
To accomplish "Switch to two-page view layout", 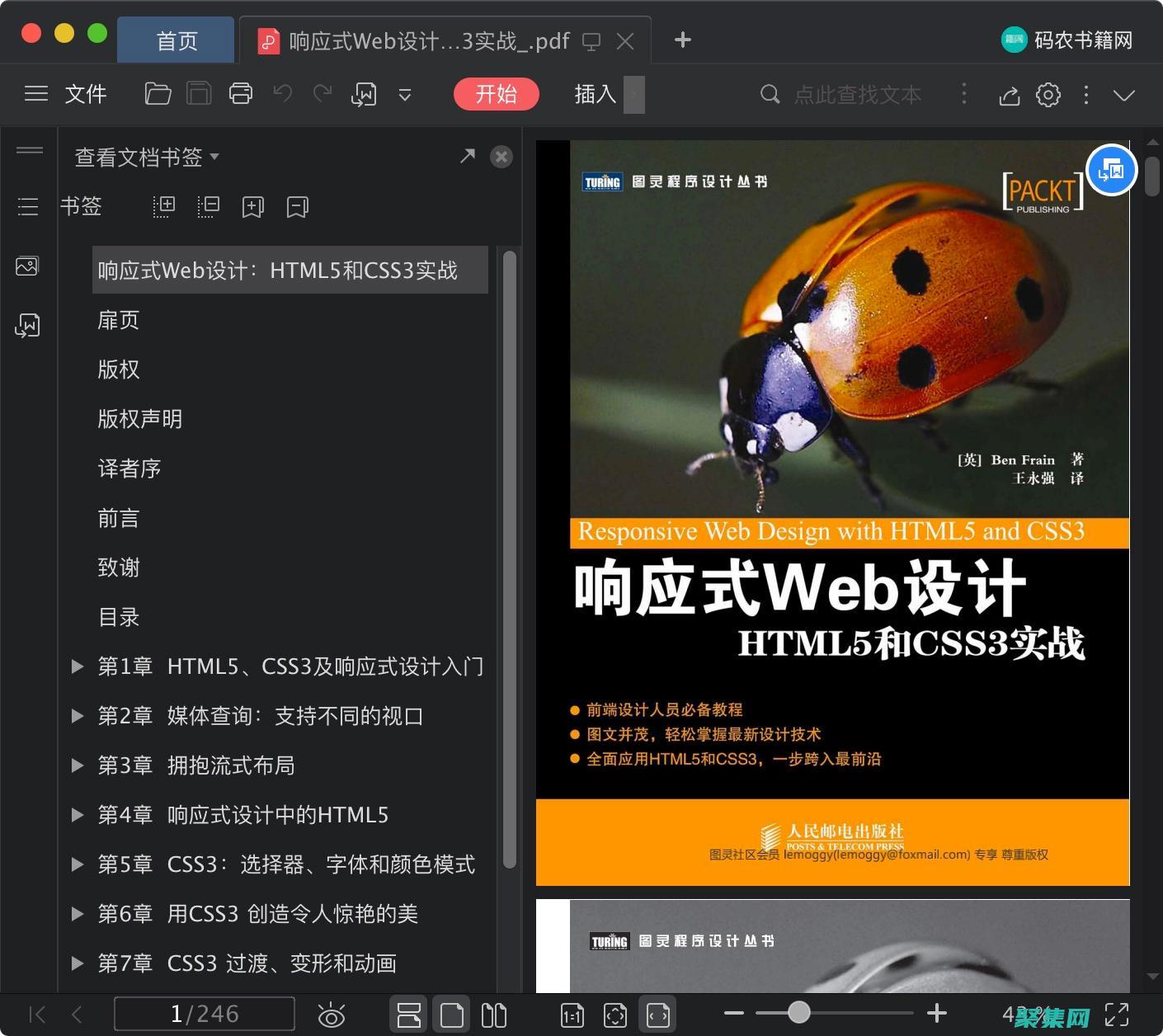I will point(493,1015).
